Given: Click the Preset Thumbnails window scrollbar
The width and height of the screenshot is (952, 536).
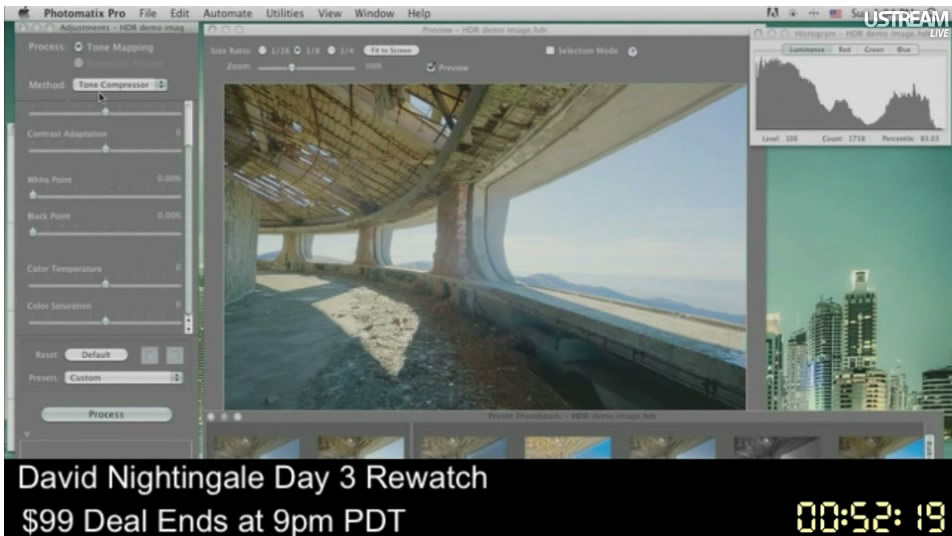Looking at the screenshot, I should tap(929, 446).
